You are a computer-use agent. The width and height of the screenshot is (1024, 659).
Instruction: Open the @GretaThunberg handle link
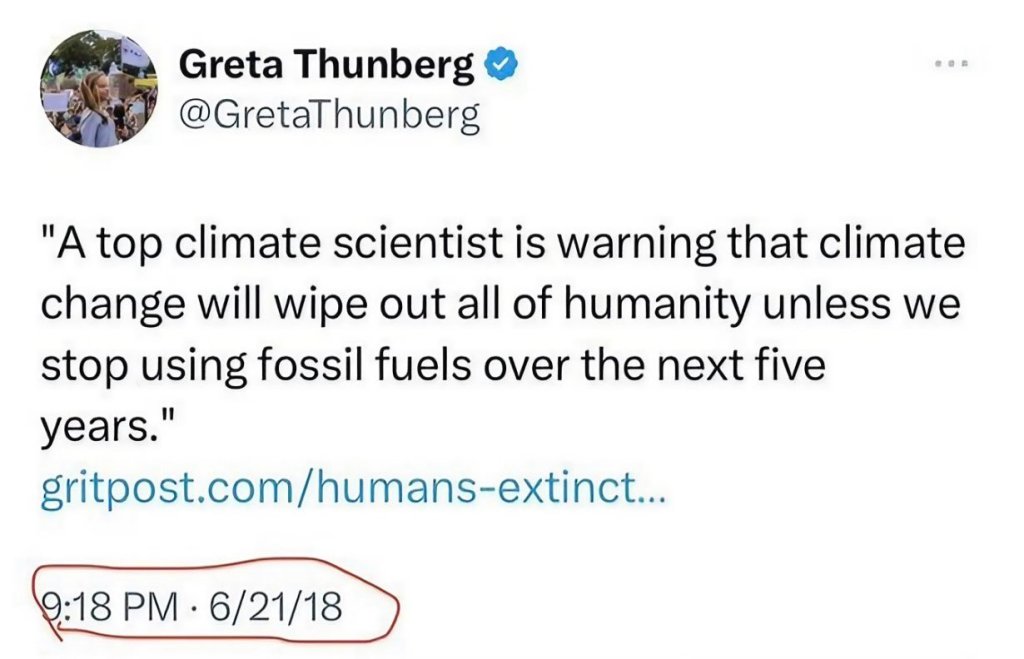point(329,117)
